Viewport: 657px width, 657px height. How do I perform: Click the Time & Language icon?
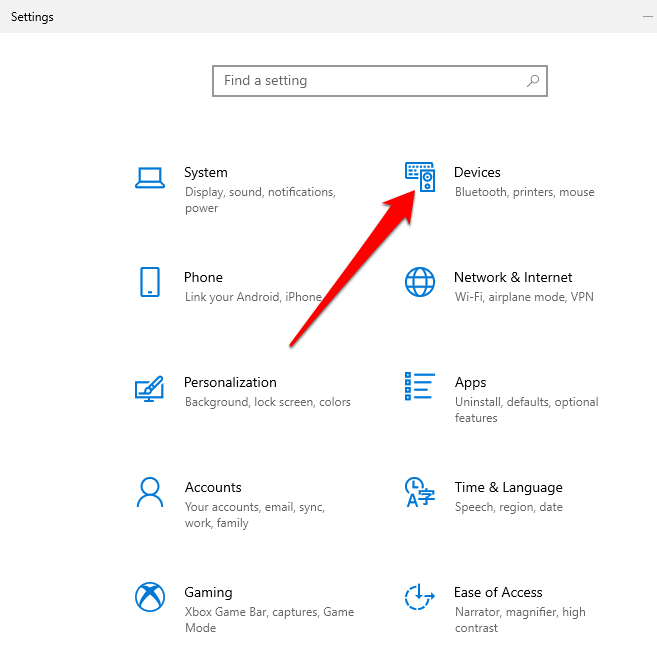pyautogui.click(x=420, y=492)
